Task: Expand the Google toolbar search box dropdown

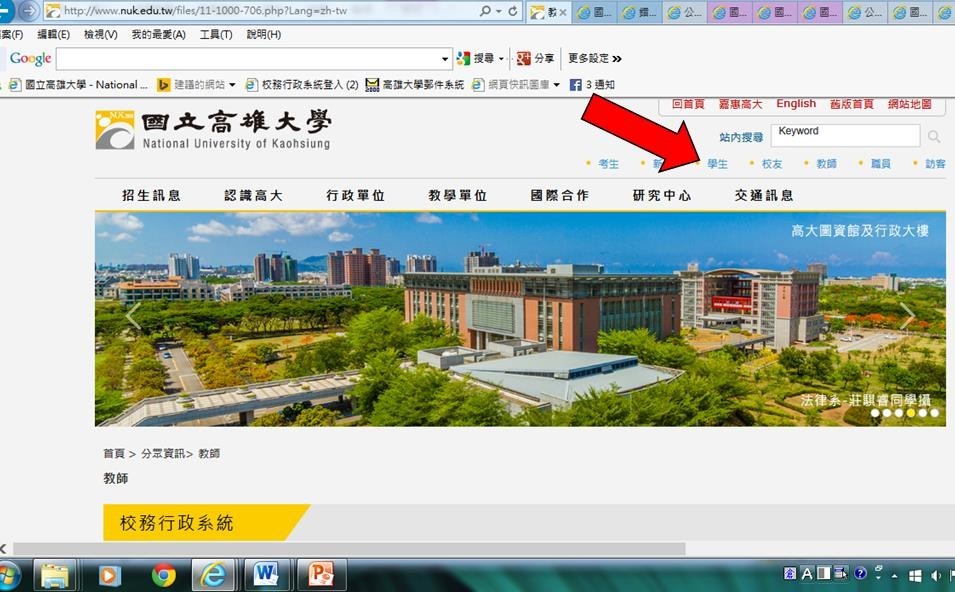Action: tap(445, 59)
